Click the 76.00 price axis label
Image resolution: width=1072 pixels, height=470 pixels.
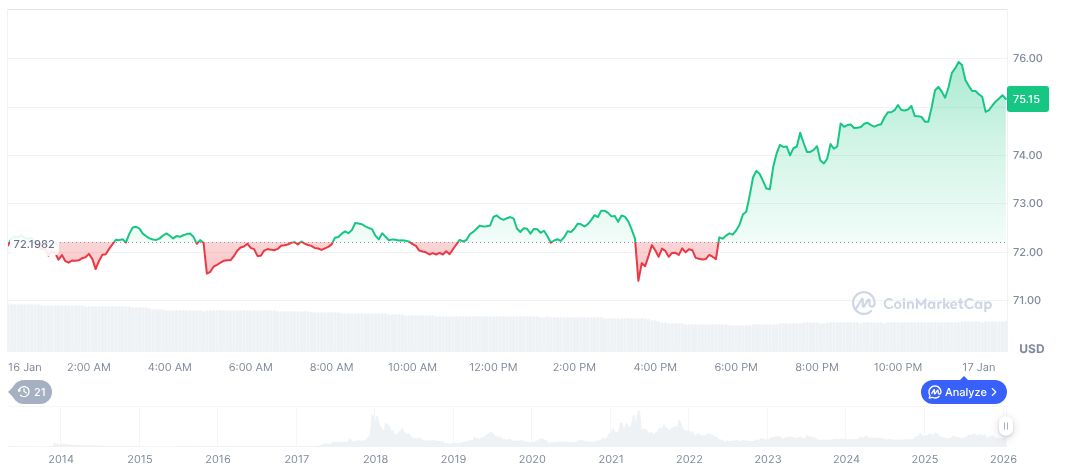click(1029, 58)
